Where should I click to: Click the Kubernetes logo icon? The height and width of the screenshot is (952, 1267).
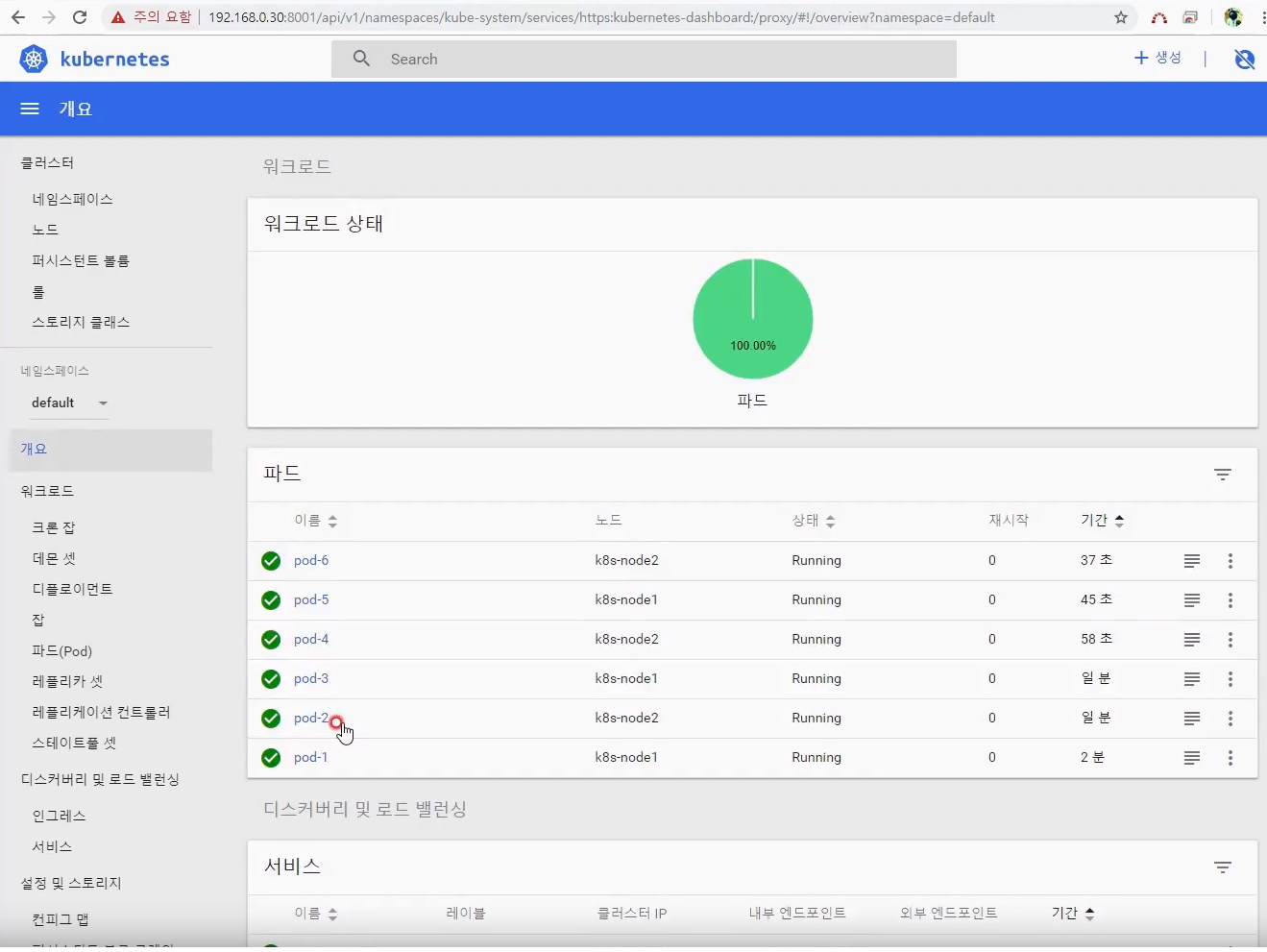tap(34, 59)
